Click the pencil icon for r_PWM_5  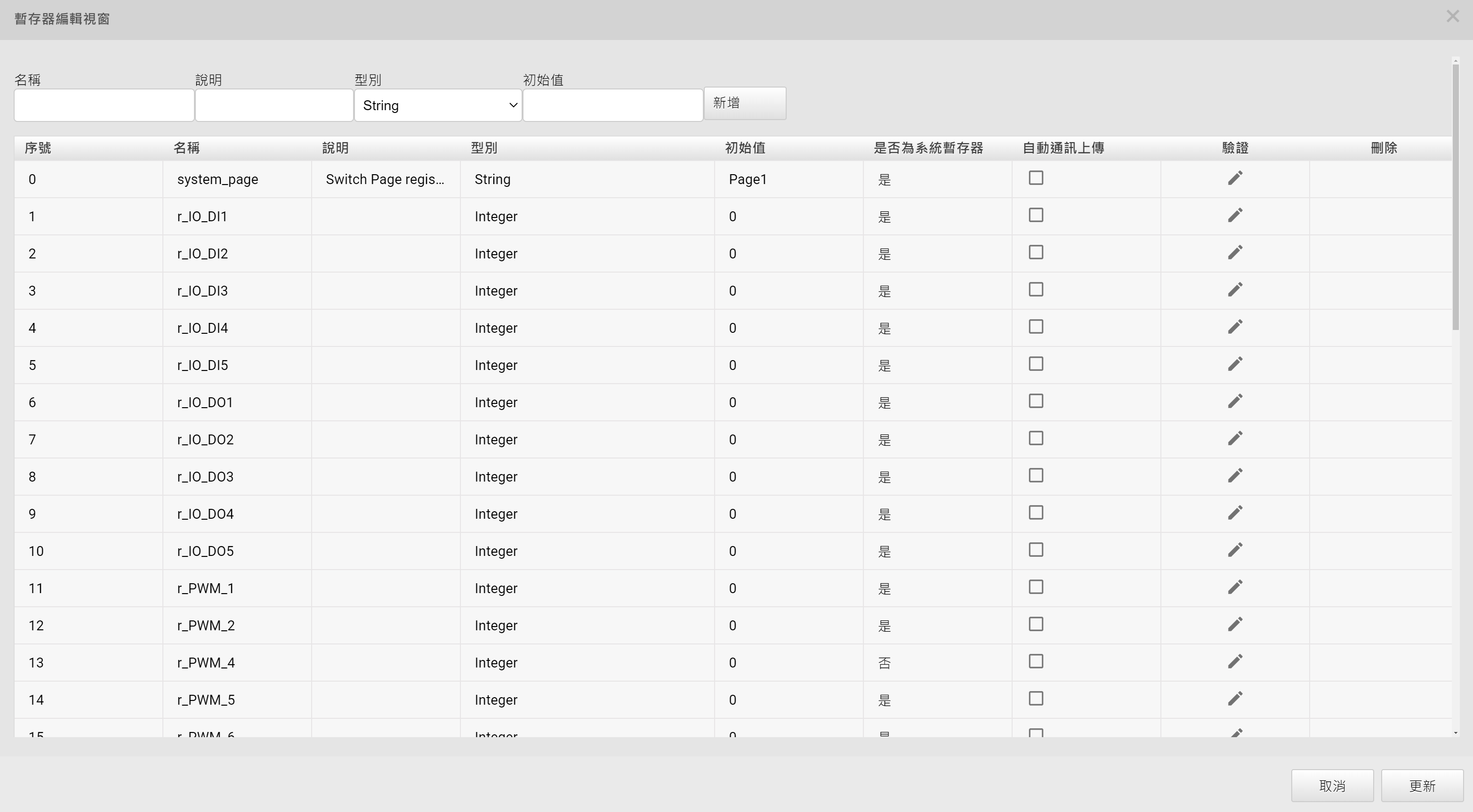click(x=1235, y=699)
